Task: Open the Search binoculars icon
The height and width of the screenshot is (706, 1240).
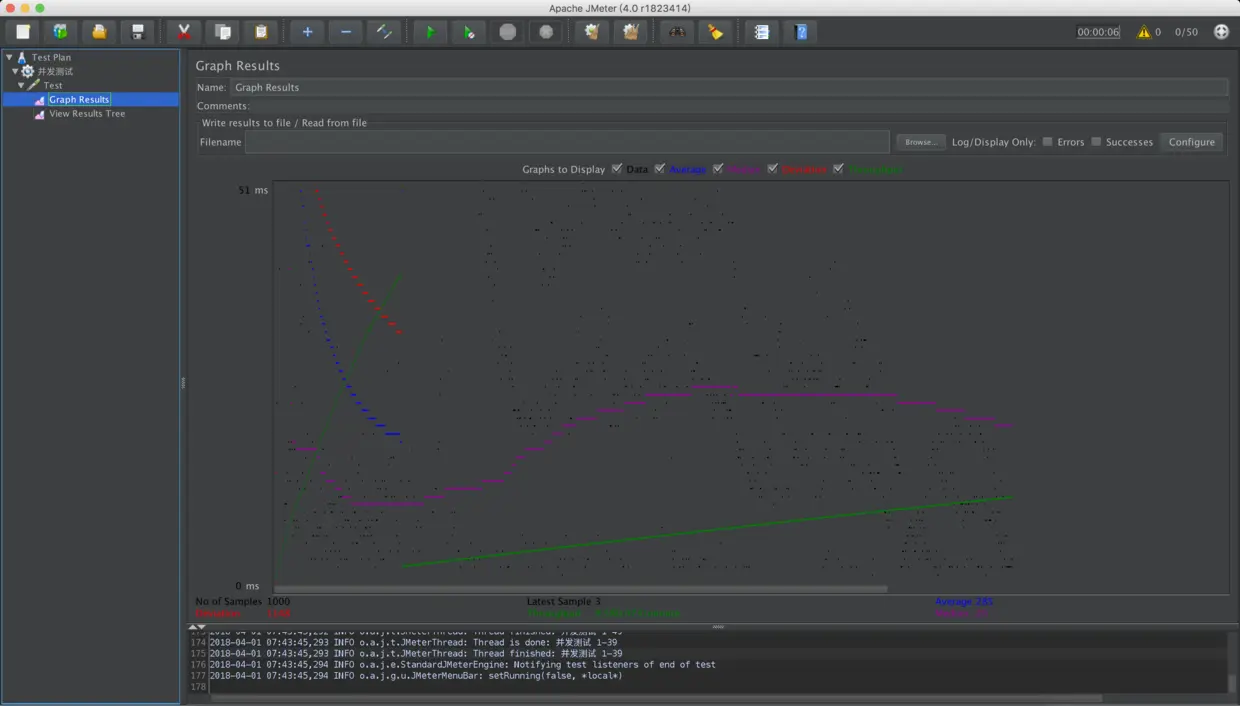Action: coord(677,32)
